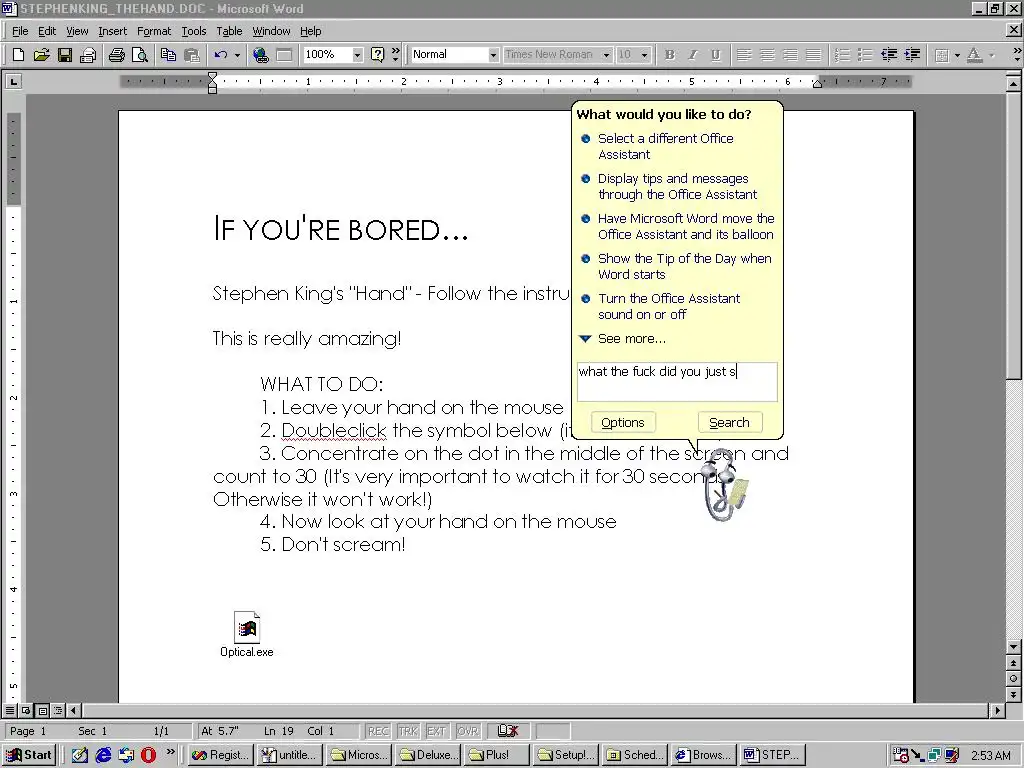The height and width of the screenshot is (768, 1024).
Task: Switch to Normal View button
Action: click(x=10, y=710)
